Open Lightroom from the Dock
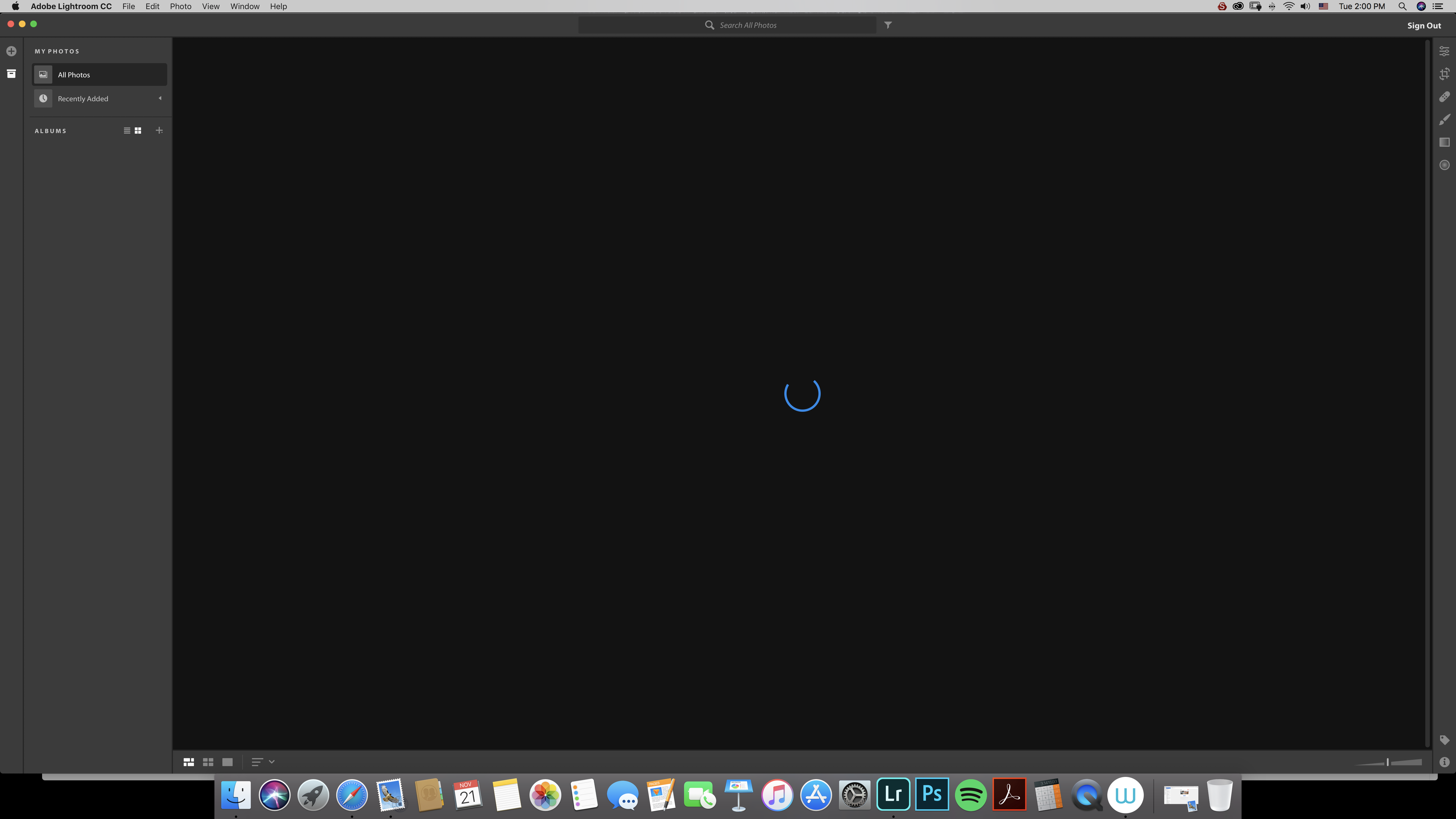Image resolution: width=1456 pixels, height=819 pixels. (x=893, y=795)
